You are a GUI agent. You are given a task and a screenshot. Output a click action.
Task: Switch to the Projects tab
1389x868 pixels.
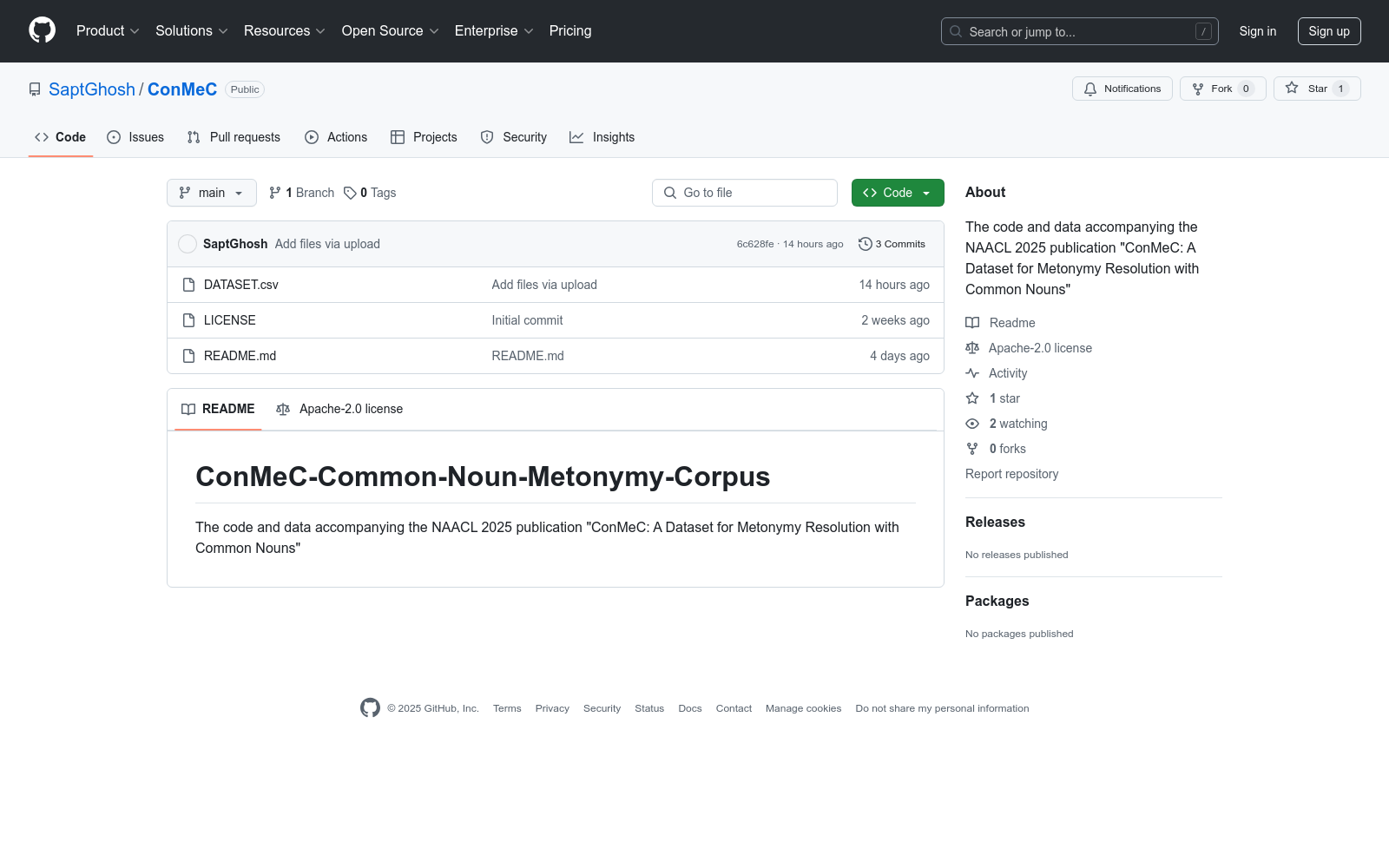(x=424, y=137)
